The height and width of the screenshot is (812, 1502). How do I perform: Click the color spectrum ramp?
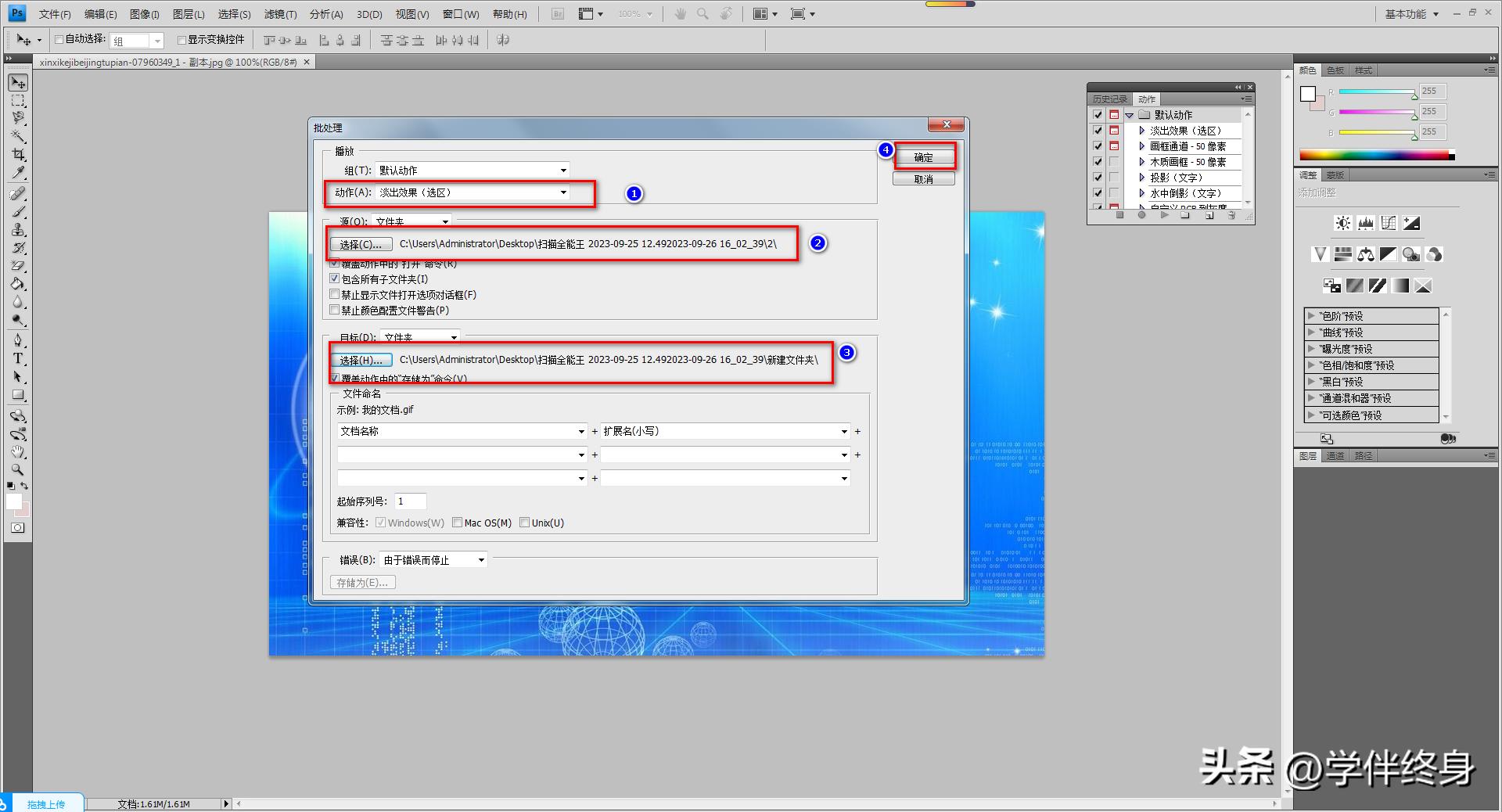[x=1377, y=155]
